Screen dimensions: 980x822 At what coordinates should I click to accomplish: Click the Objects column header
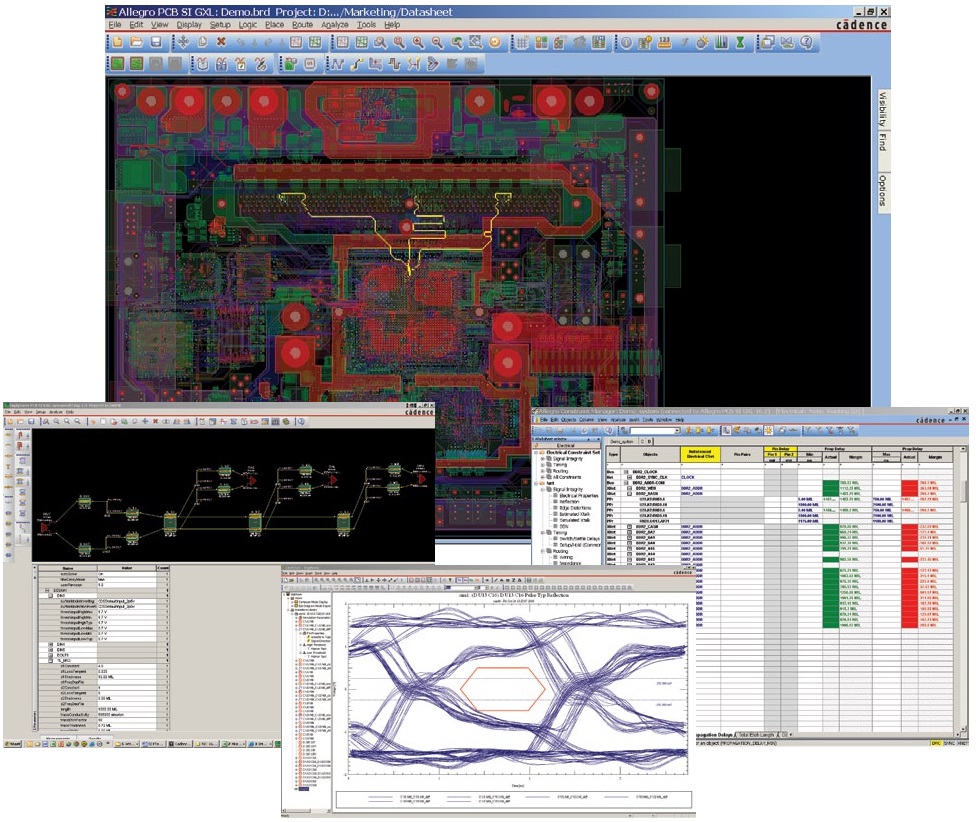pos(650,454)
